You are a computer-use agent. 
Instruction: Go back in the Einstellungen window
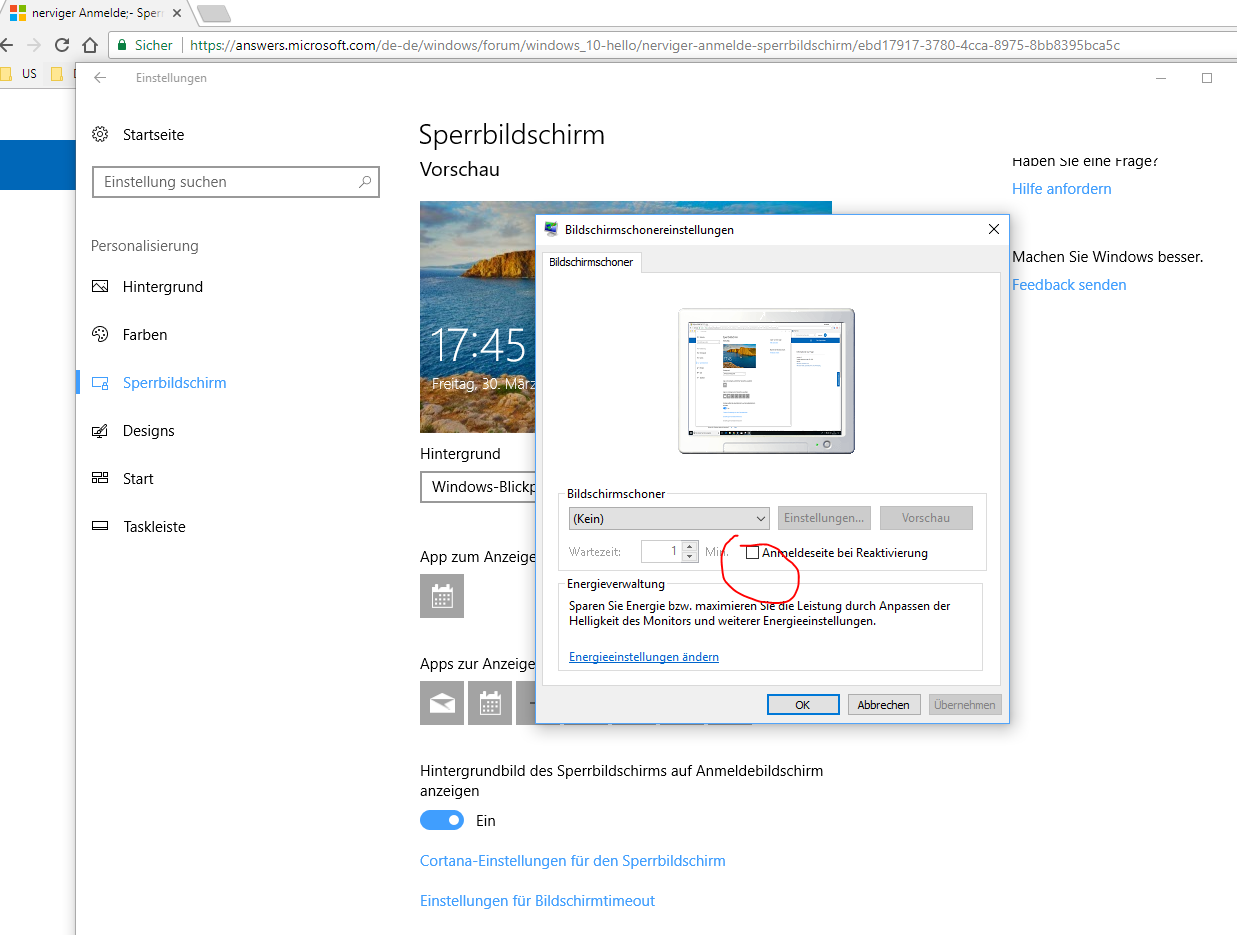point(100,78)
